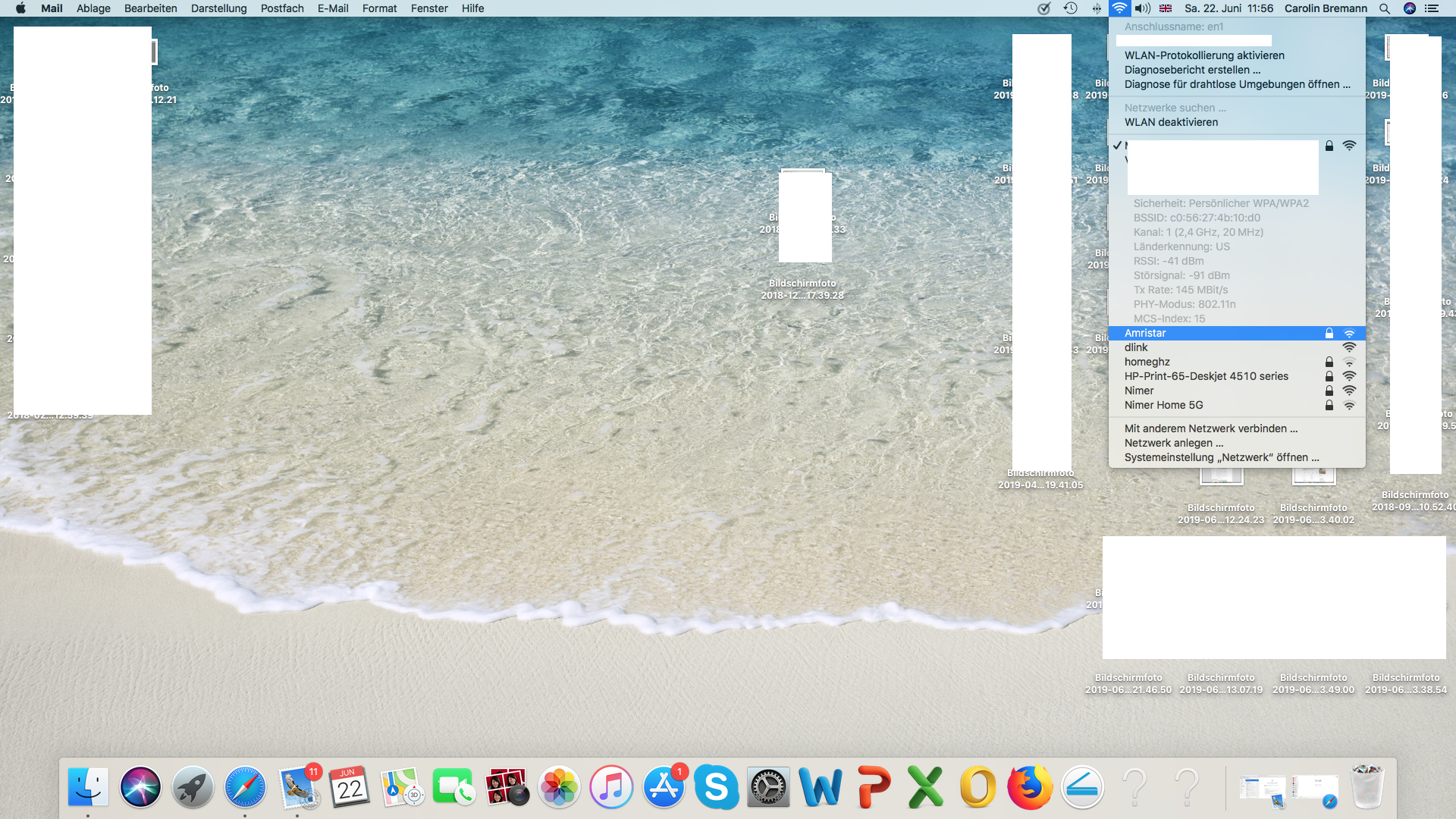Turn off Wi-Fi via WLAN deaktivieren

point(1171,122)
